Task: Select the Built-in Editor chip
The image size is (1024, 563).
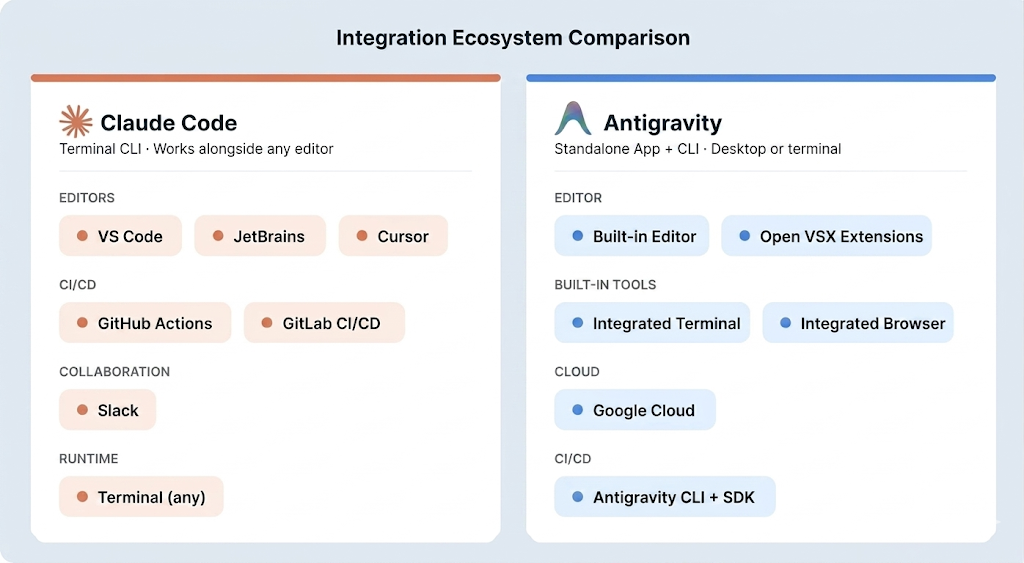Action: point(632,236)
